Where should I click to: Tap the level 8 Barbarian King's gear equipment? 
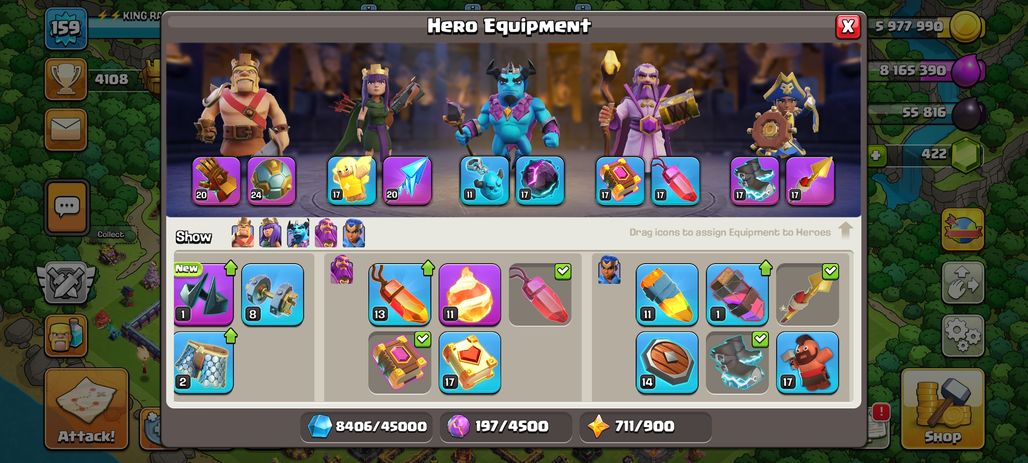[x=273, y=294]
